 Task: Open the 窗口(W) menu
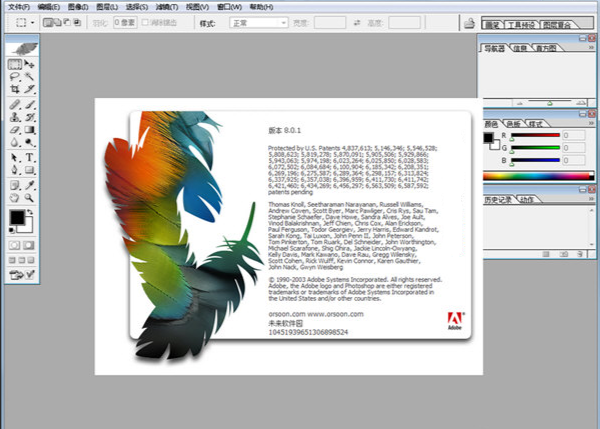pyautogui.click(x=229, y=7)
